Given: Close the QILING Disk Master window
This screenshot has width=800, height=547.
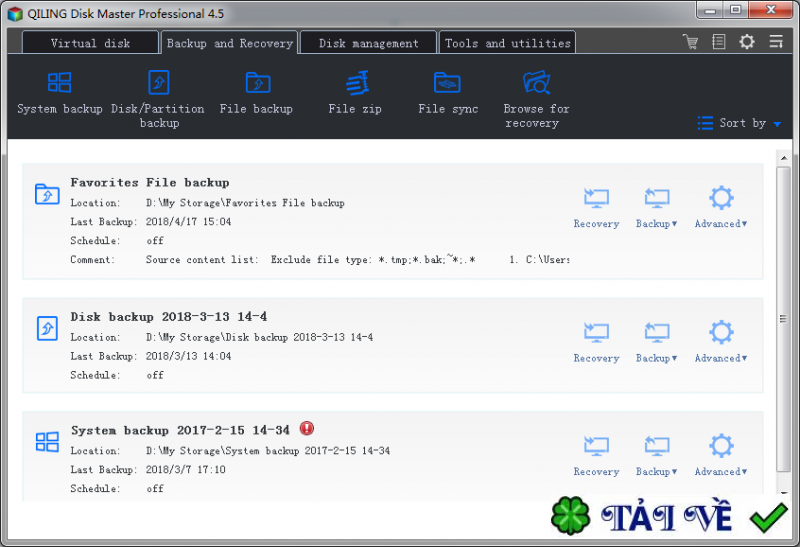Looking at the screenshot, I should coord(771,11).
